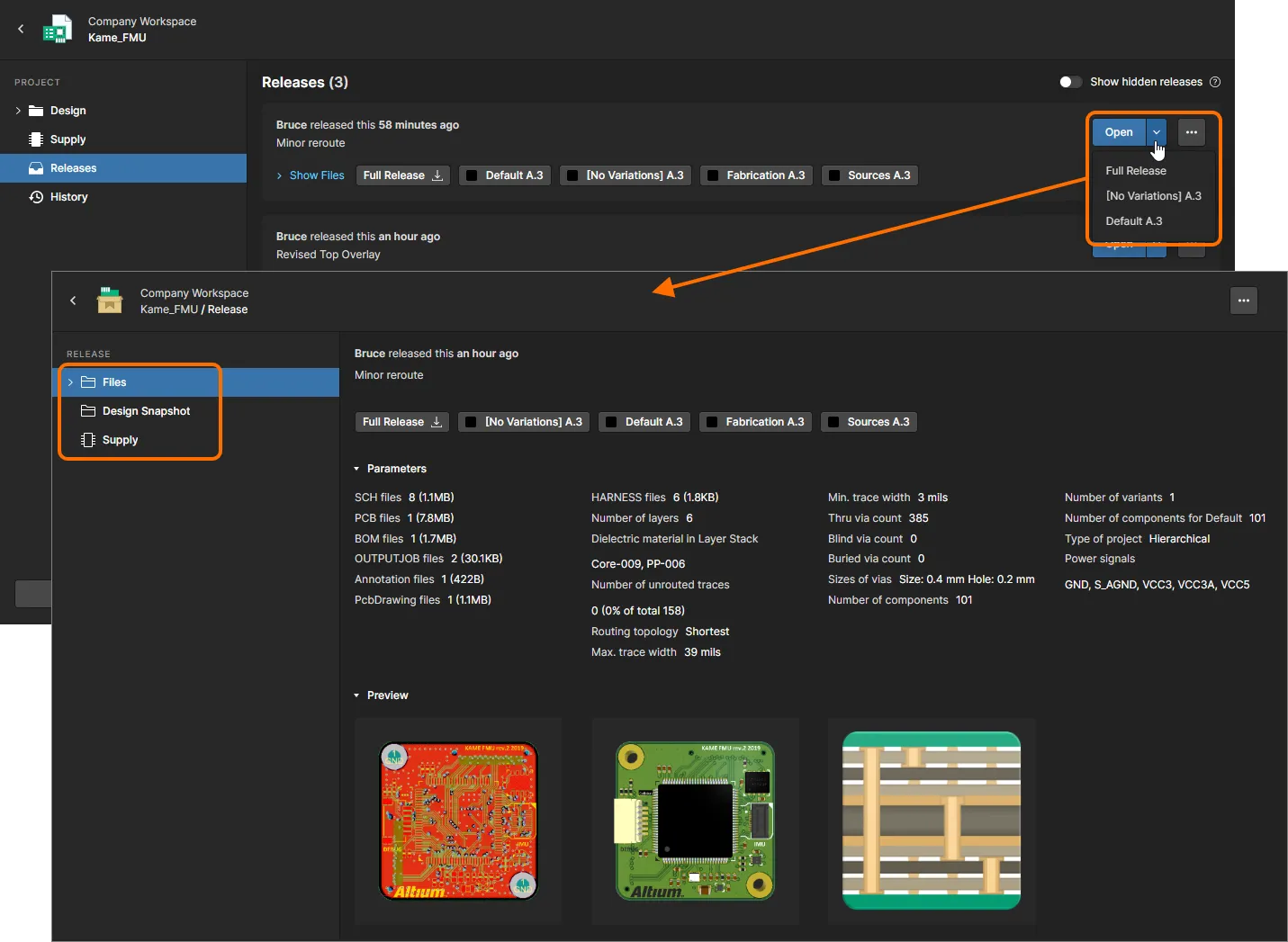Click 'SCH files 8 (1.1MB)' parameter
Screen dimensions: 1288x942
click(x=404, y=498)
